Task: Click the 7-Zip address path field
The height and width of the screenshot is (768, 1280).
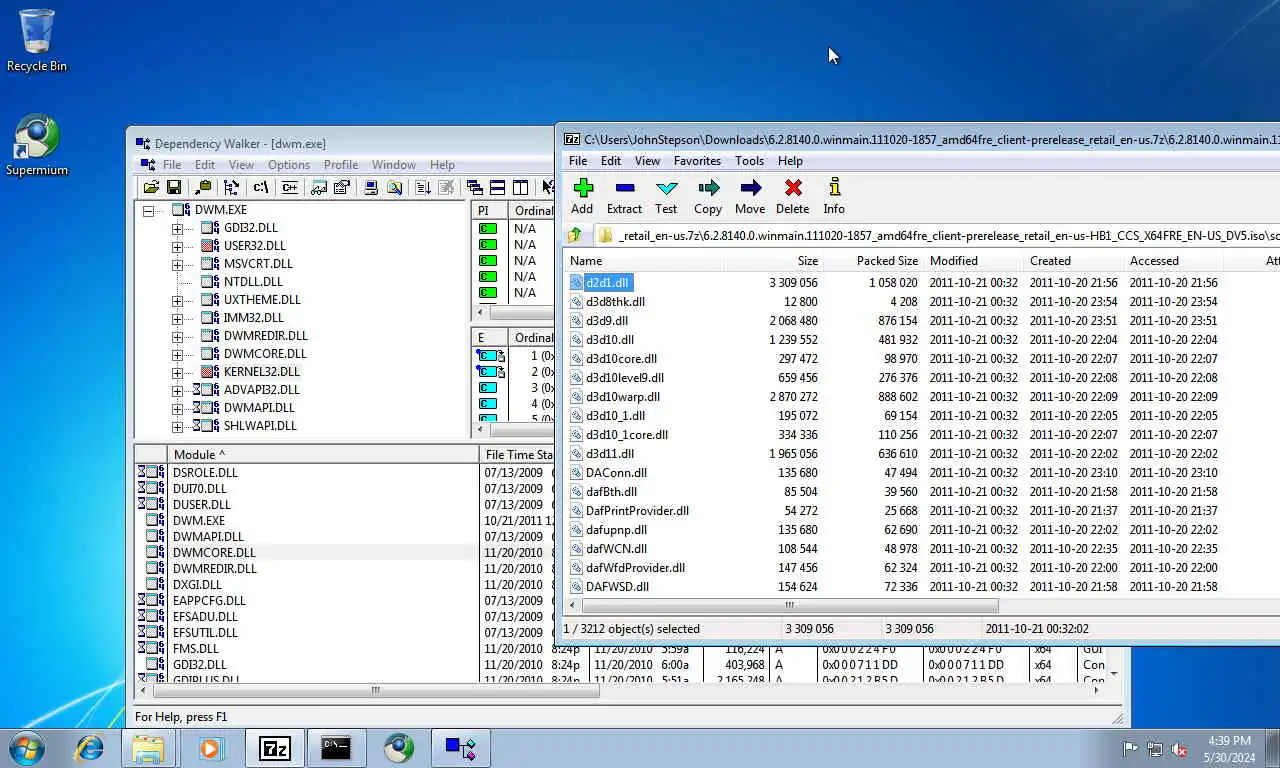Action: pyautogui.click(x=939, y=236)
